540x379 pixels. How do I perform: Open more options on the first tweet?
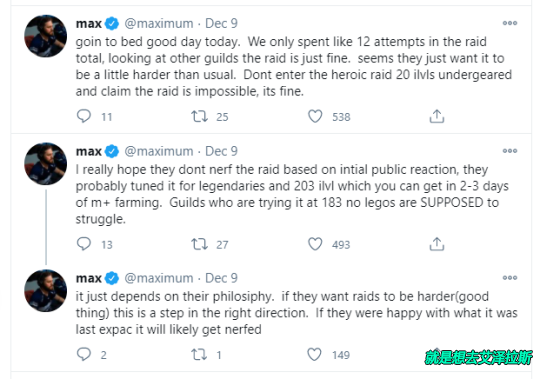pos(510,23)
